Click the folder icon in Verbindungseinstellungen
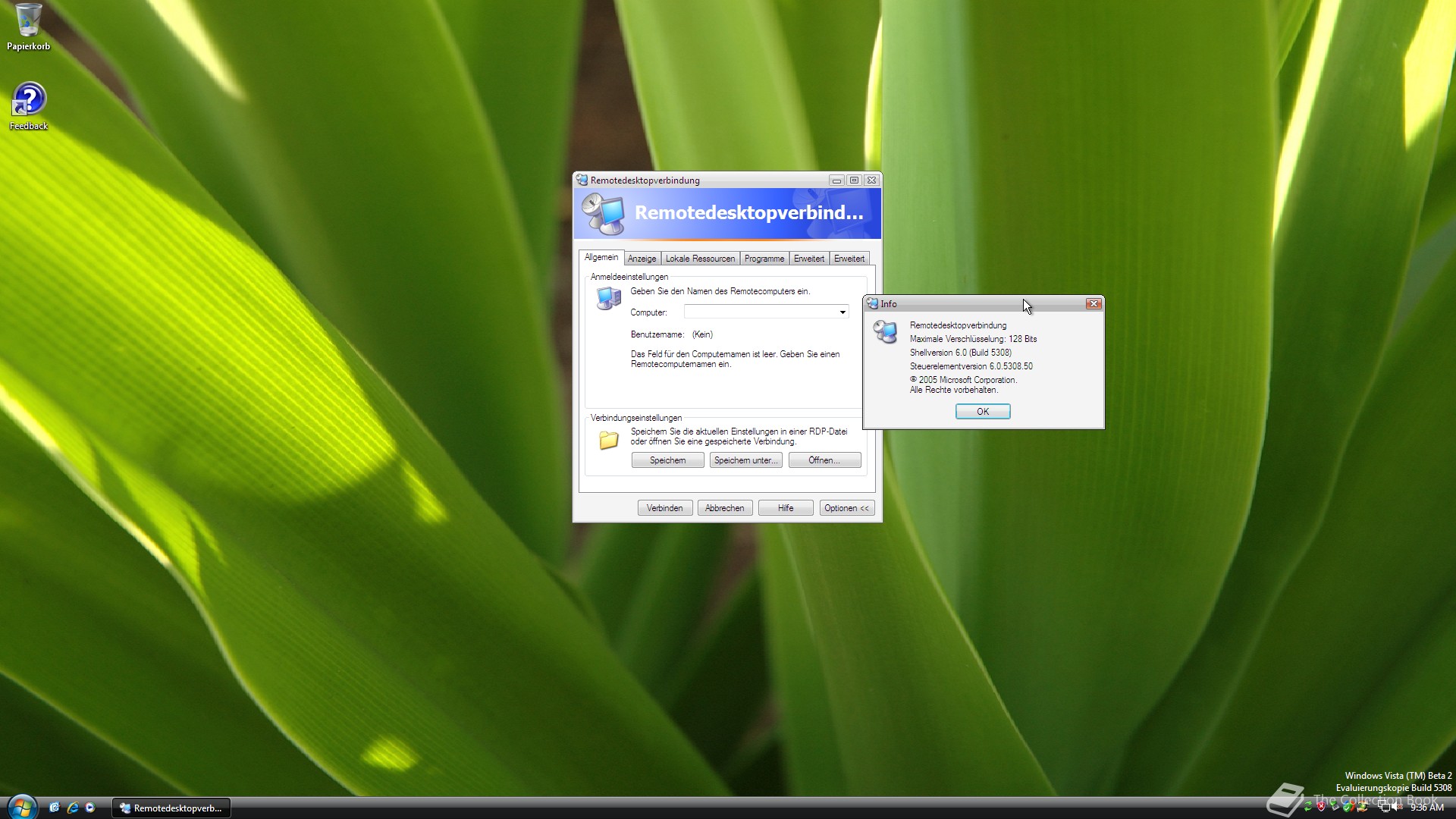Image resolution: width=1456 pixels, height=819 pixels. point(608,440)
